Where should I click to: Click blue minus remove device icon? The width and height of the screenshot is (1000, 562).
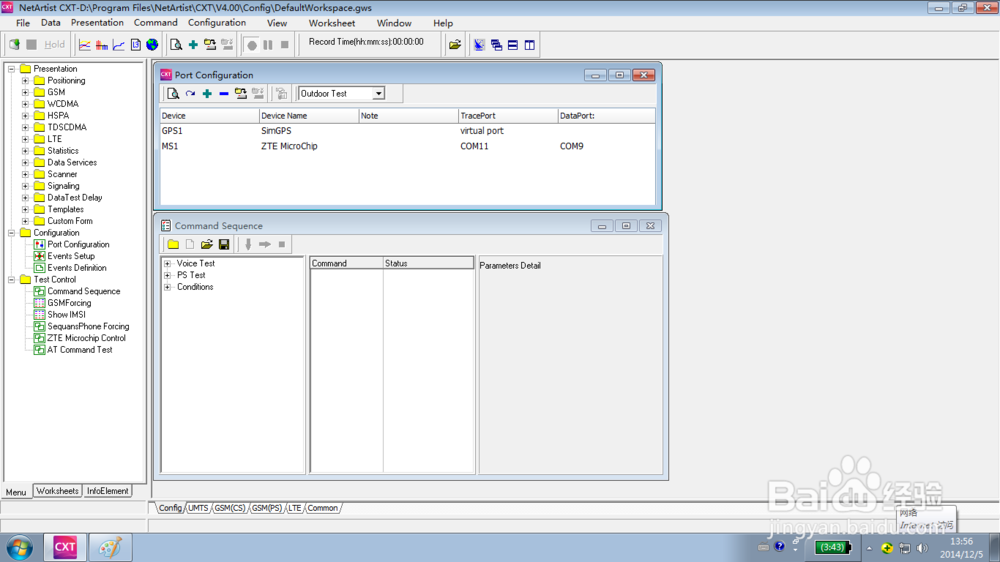click(x=224, y=94)
